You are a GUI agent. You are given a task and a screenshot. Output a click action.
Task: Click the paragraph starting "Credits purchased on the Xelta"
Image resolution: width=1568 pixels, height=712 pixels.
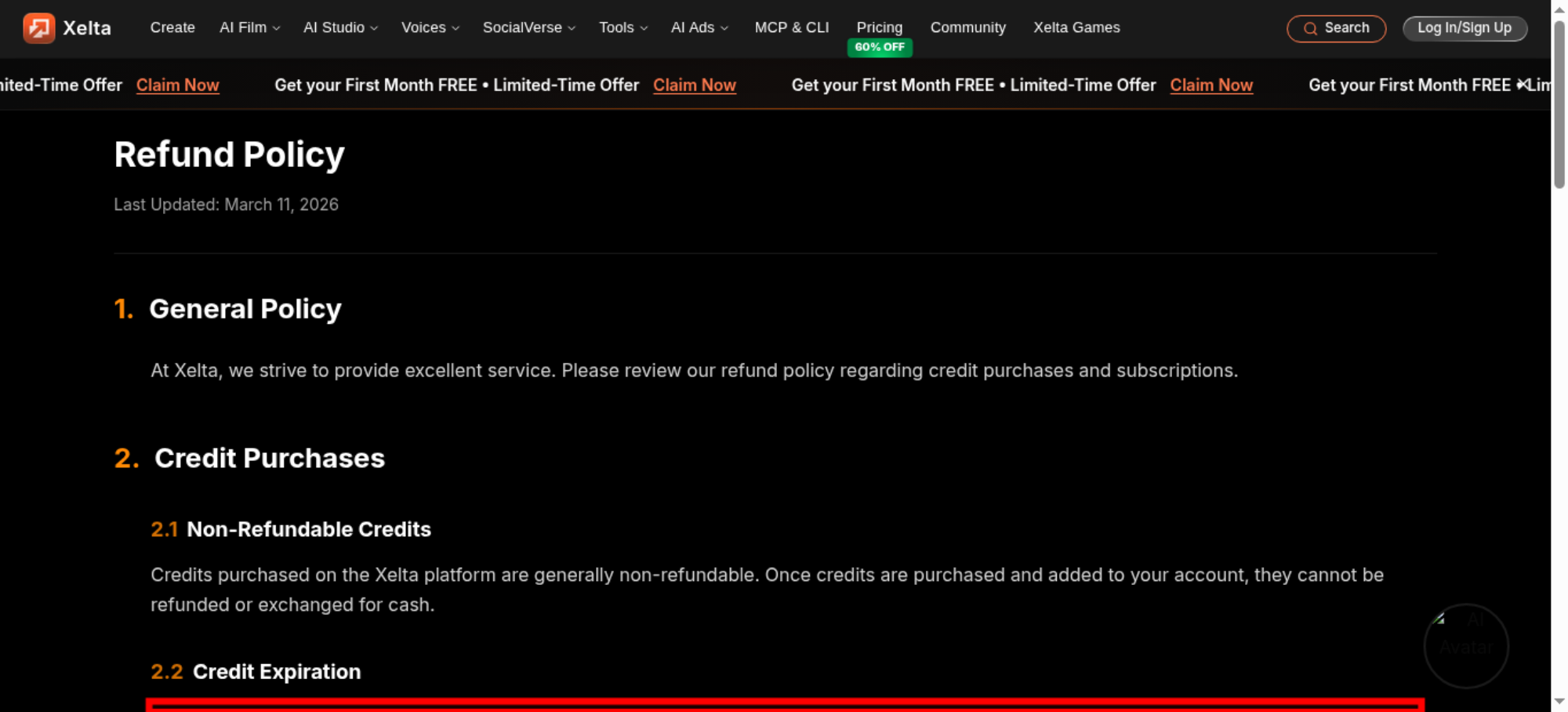pos(768,590)
